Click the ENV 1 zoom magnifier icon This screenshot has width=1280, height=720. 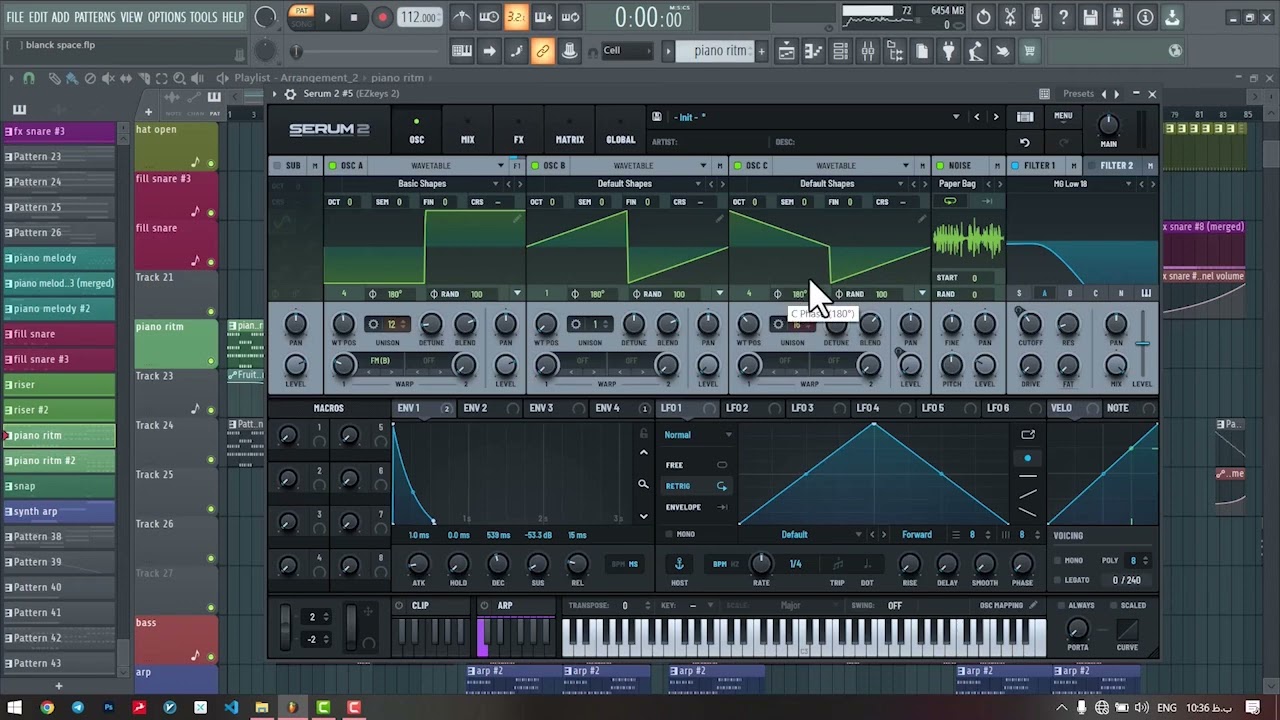pyautogui.click(x=643, y=484)
